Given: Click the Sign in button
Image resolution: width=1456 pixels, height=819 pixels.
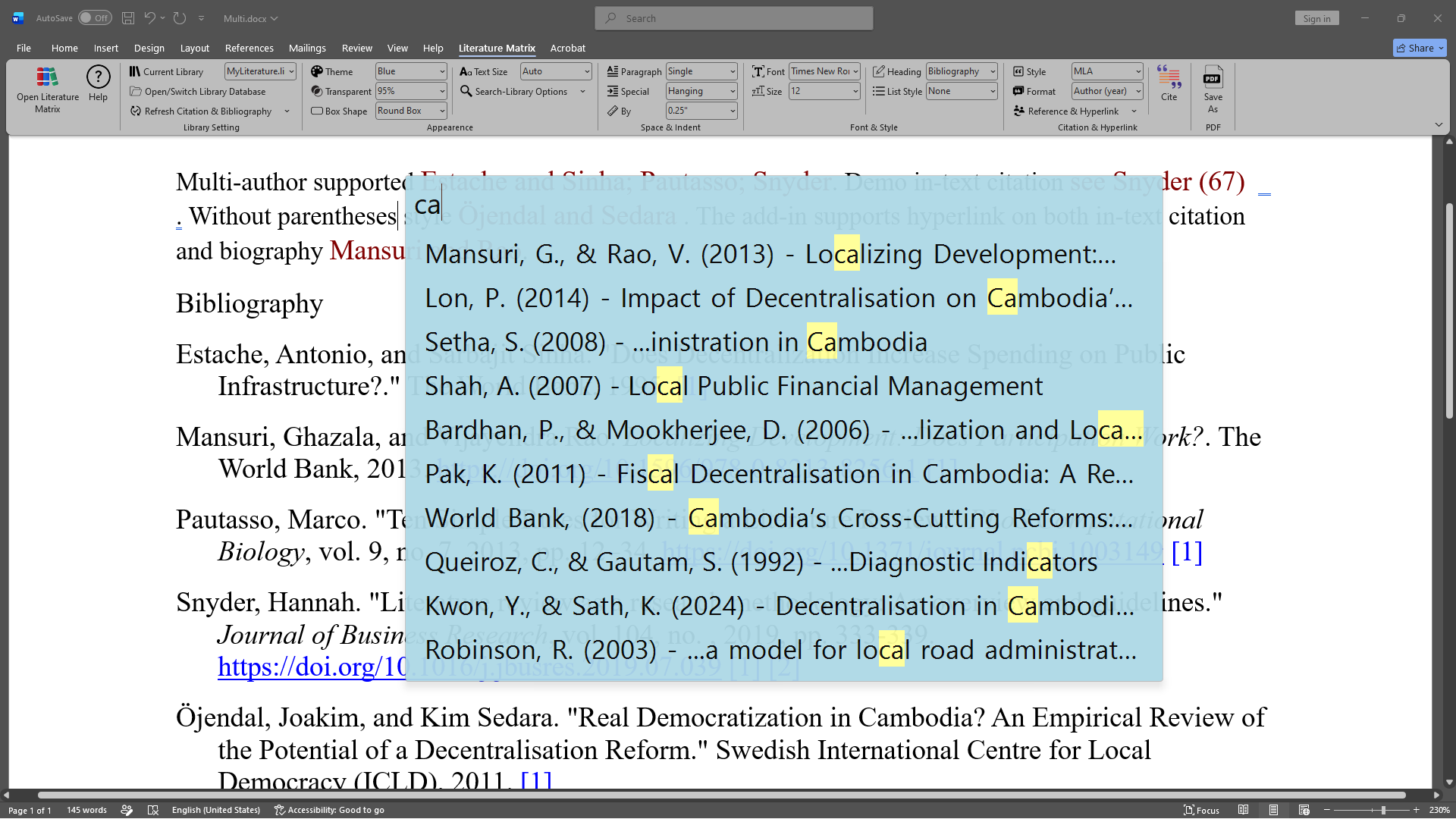Looking at the screenshot, I should click(1316, 18).
